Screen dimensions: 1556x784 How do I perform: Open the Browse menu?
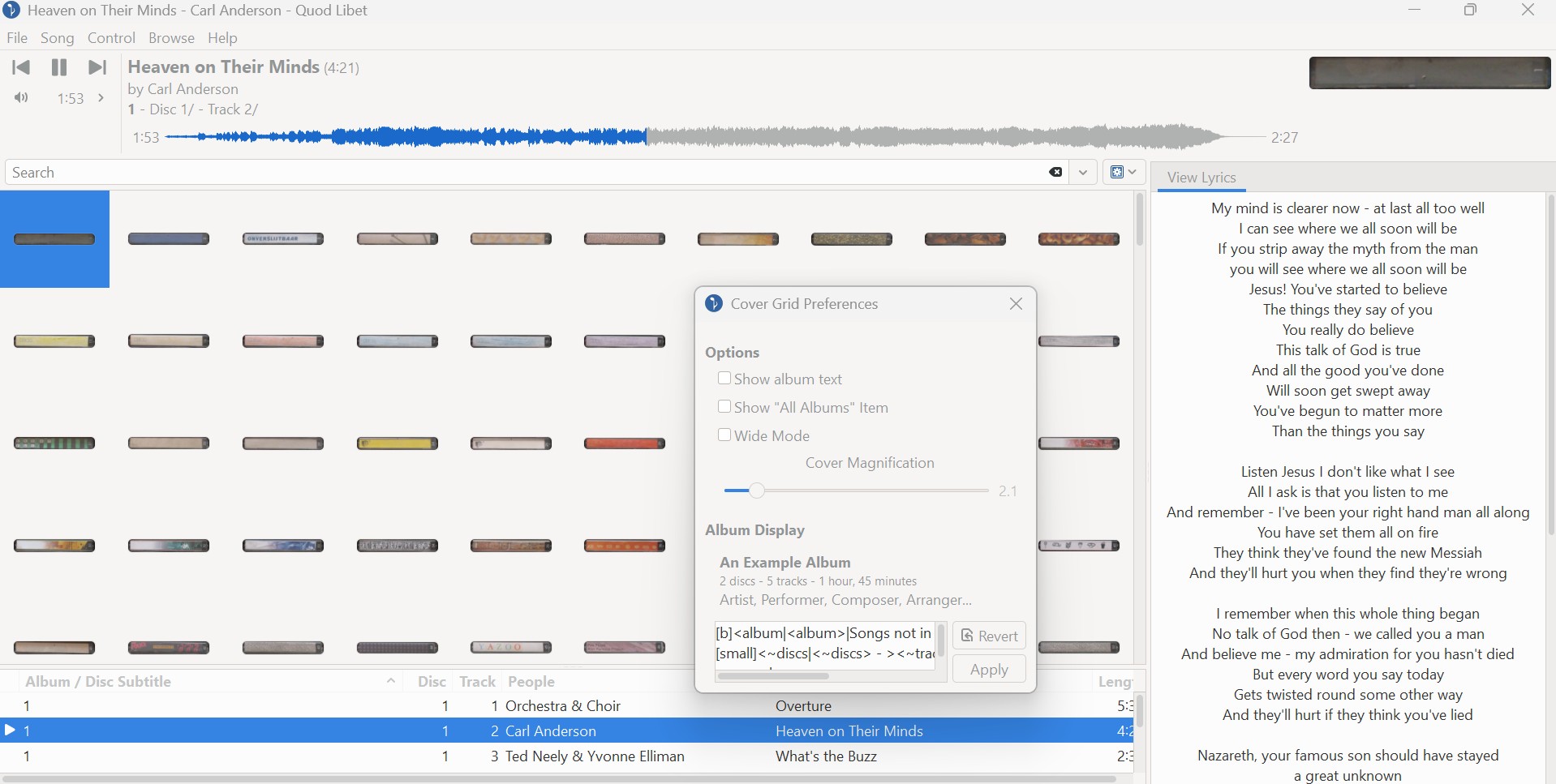(x=171, y=38)
